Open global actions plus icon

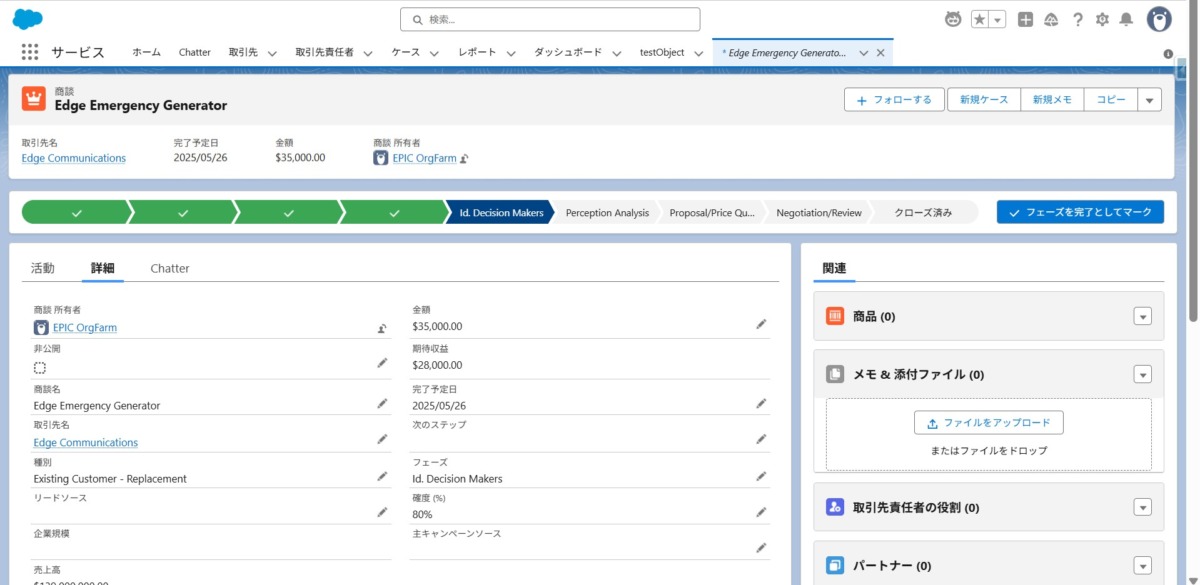(1025, 19)
